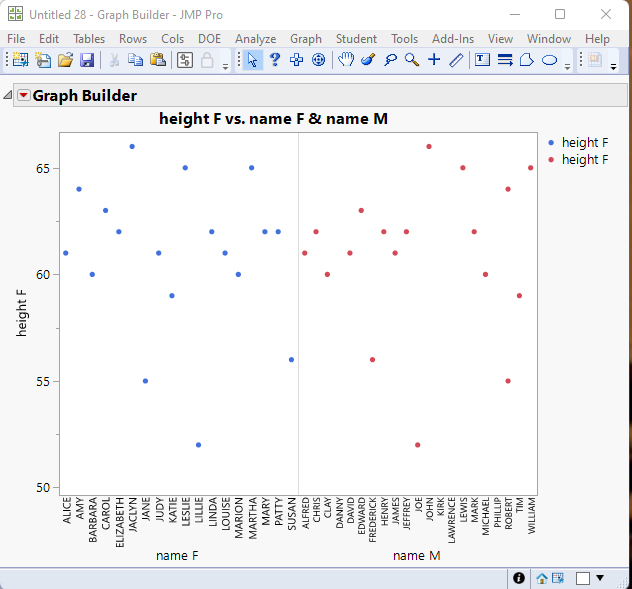Click red legend marker for height F
This screenshot has height=589, width=632.
point(551,160)
